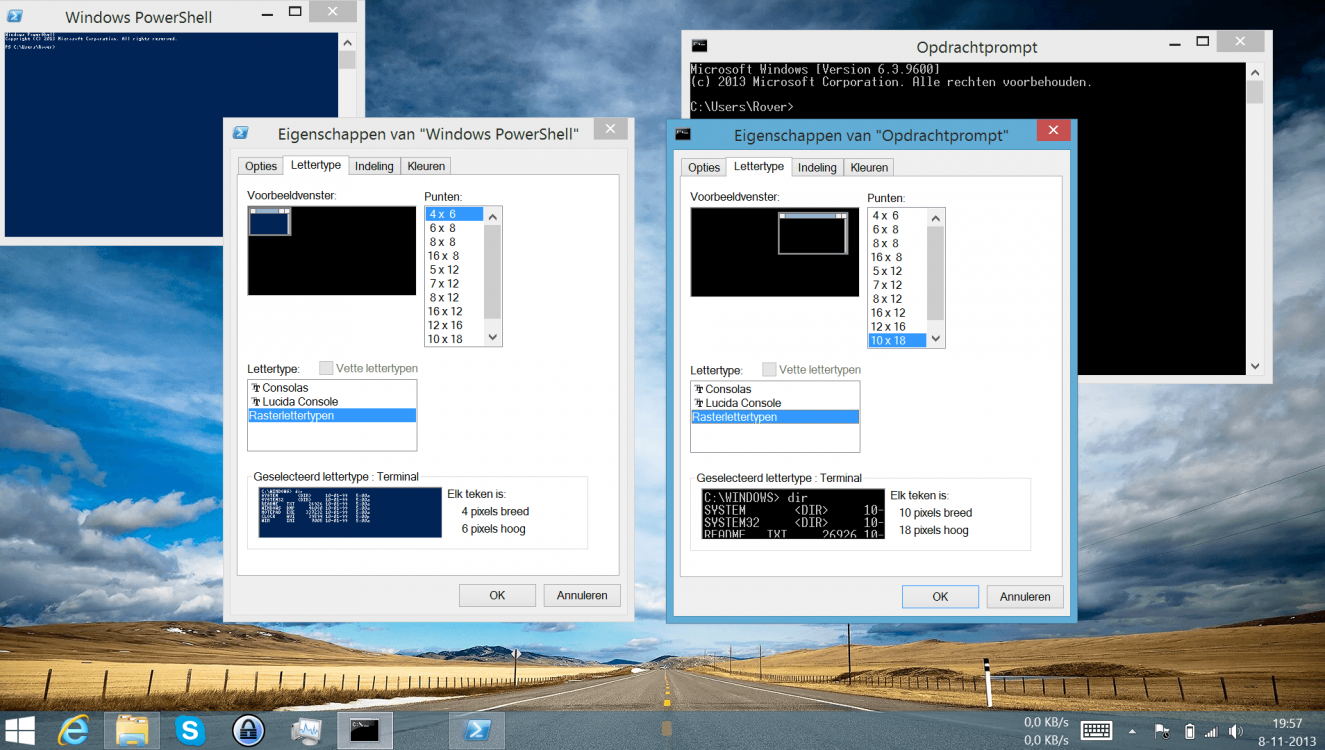Open File Explorer from the taskbar
The image size is (1325, 750).
[x=132, y=731]
